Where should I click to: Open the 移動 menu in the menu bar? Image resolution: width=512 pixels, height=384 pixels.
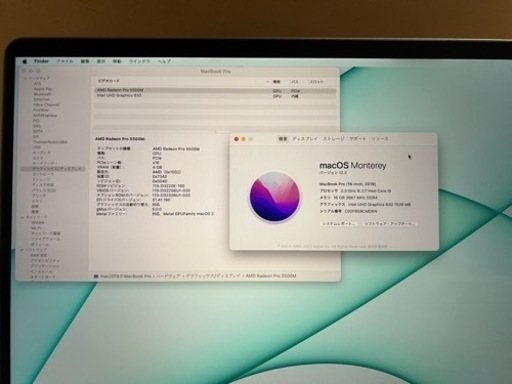pyautogui.click(x=117, y=61)
